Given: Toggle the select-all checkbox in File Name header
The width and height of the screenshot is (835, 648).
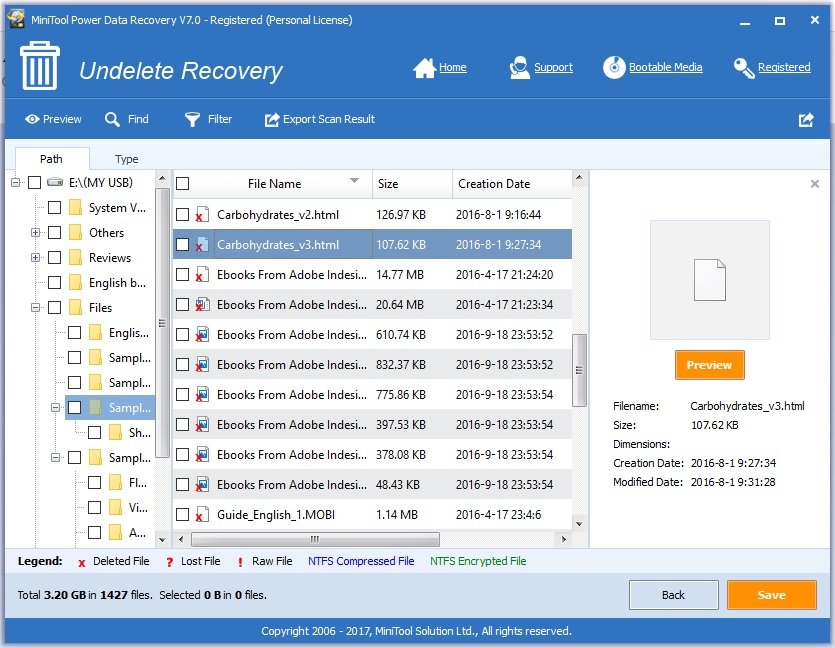Looking at the screenshot, I should (x=183, y=184).
